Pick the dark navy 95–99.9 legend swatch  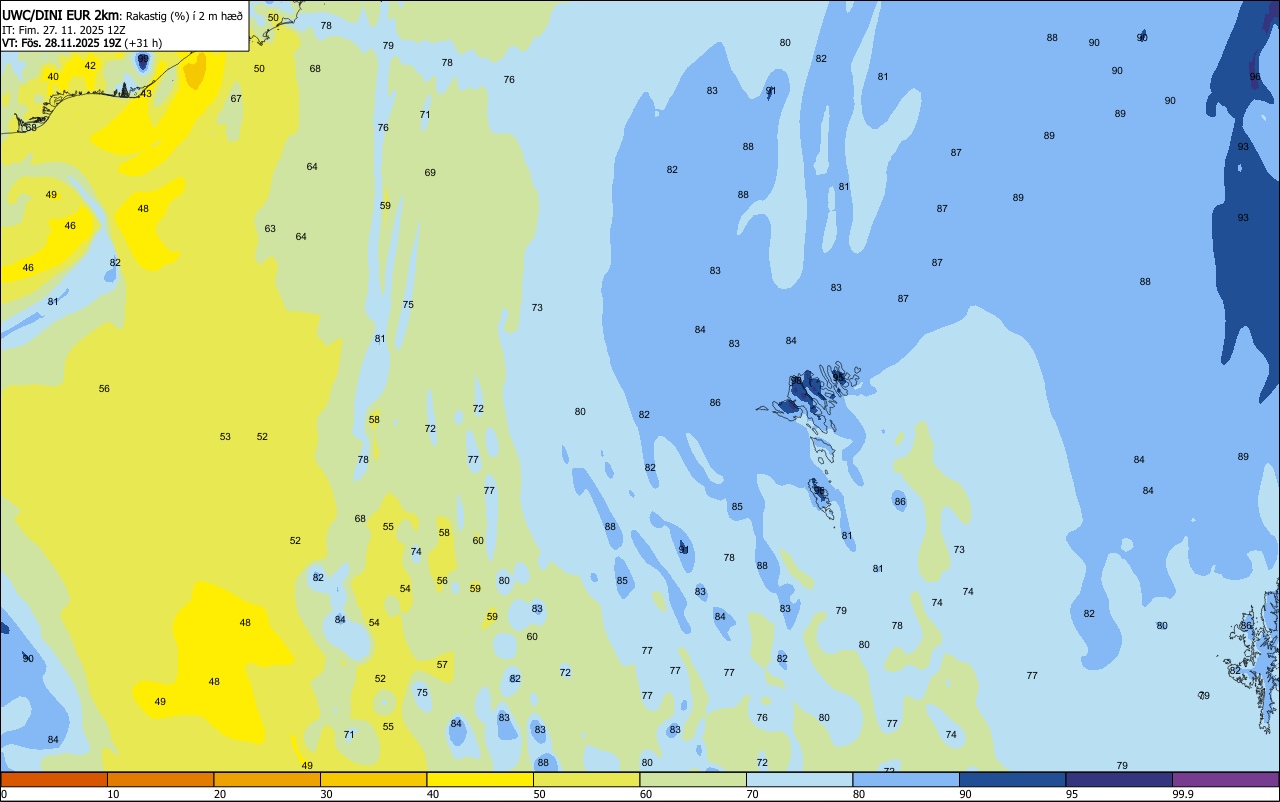[1119, 779]
